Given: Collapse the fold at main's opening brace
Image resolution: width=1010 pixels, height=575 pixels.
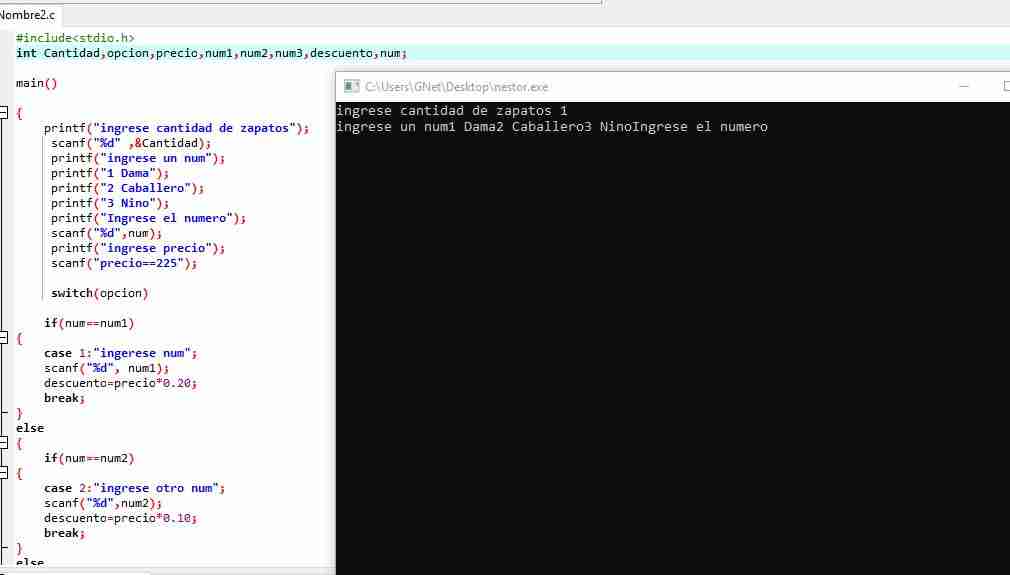Looking at the screenshot, I should [3, 113].
